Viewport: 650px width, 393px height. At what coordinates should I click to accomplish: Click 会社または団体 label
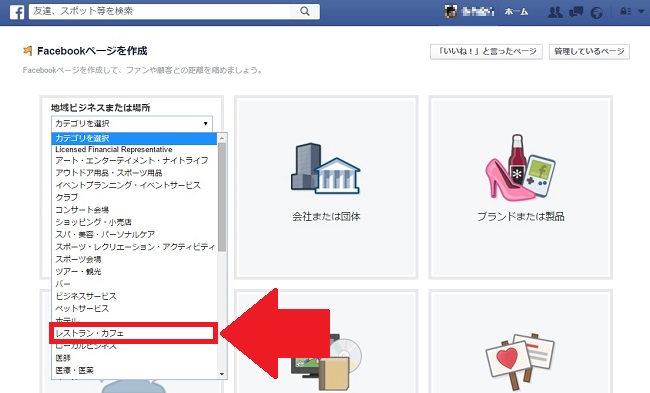click(x=326, y=216)
